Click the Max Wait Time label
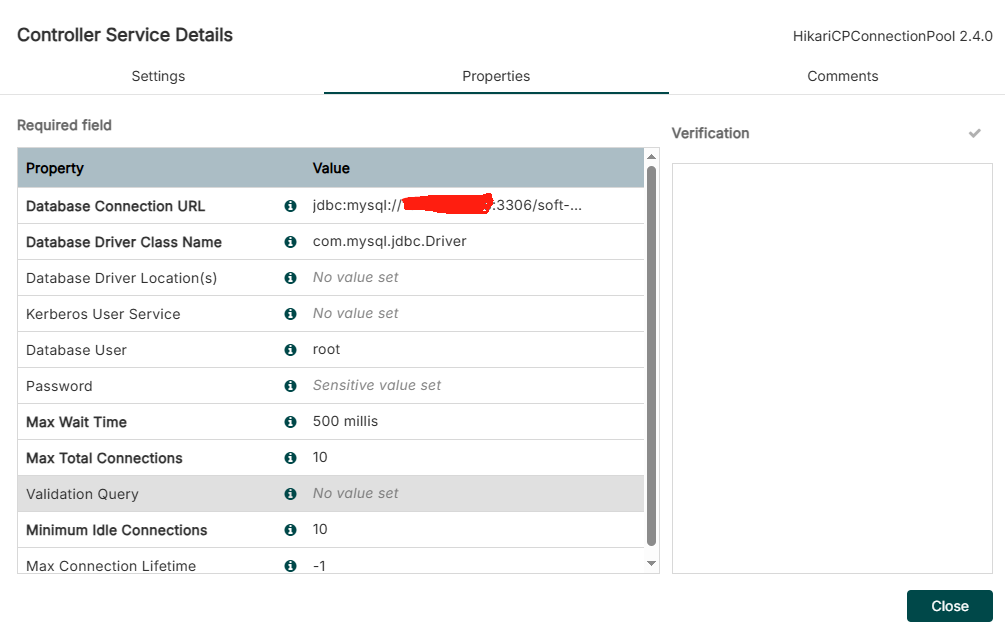This screenshot has width=1005, height=628. point(76,422)
